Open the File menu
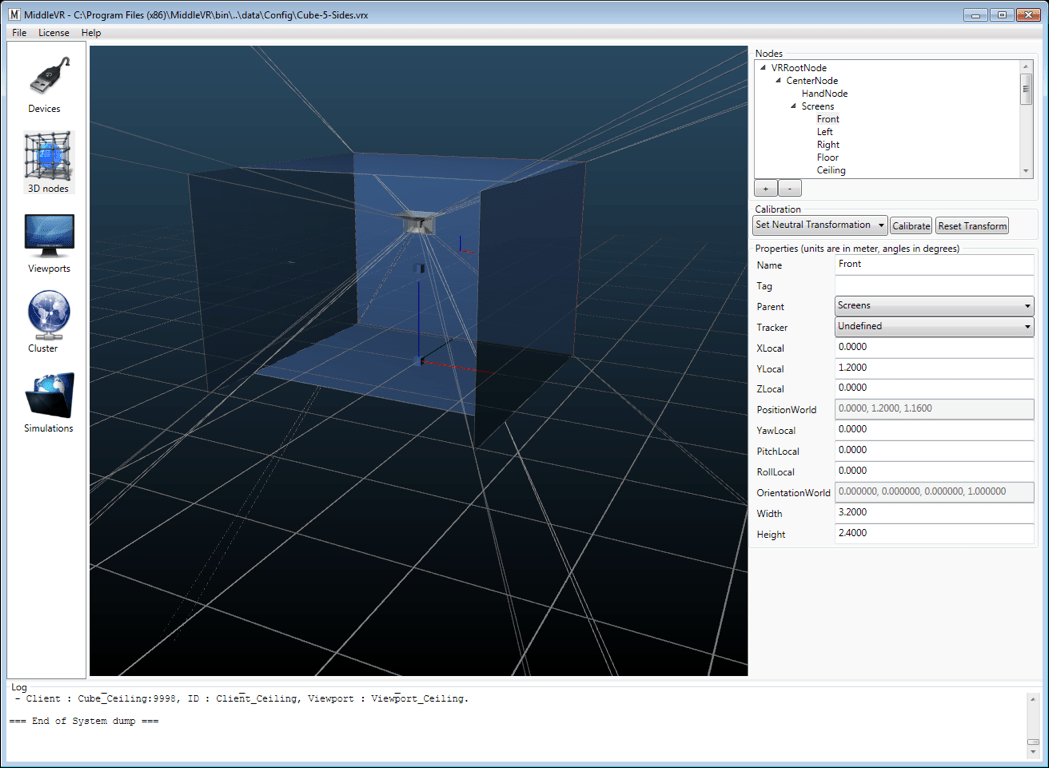This screenshot has height=768, width=1049. [x=19, y=33]
